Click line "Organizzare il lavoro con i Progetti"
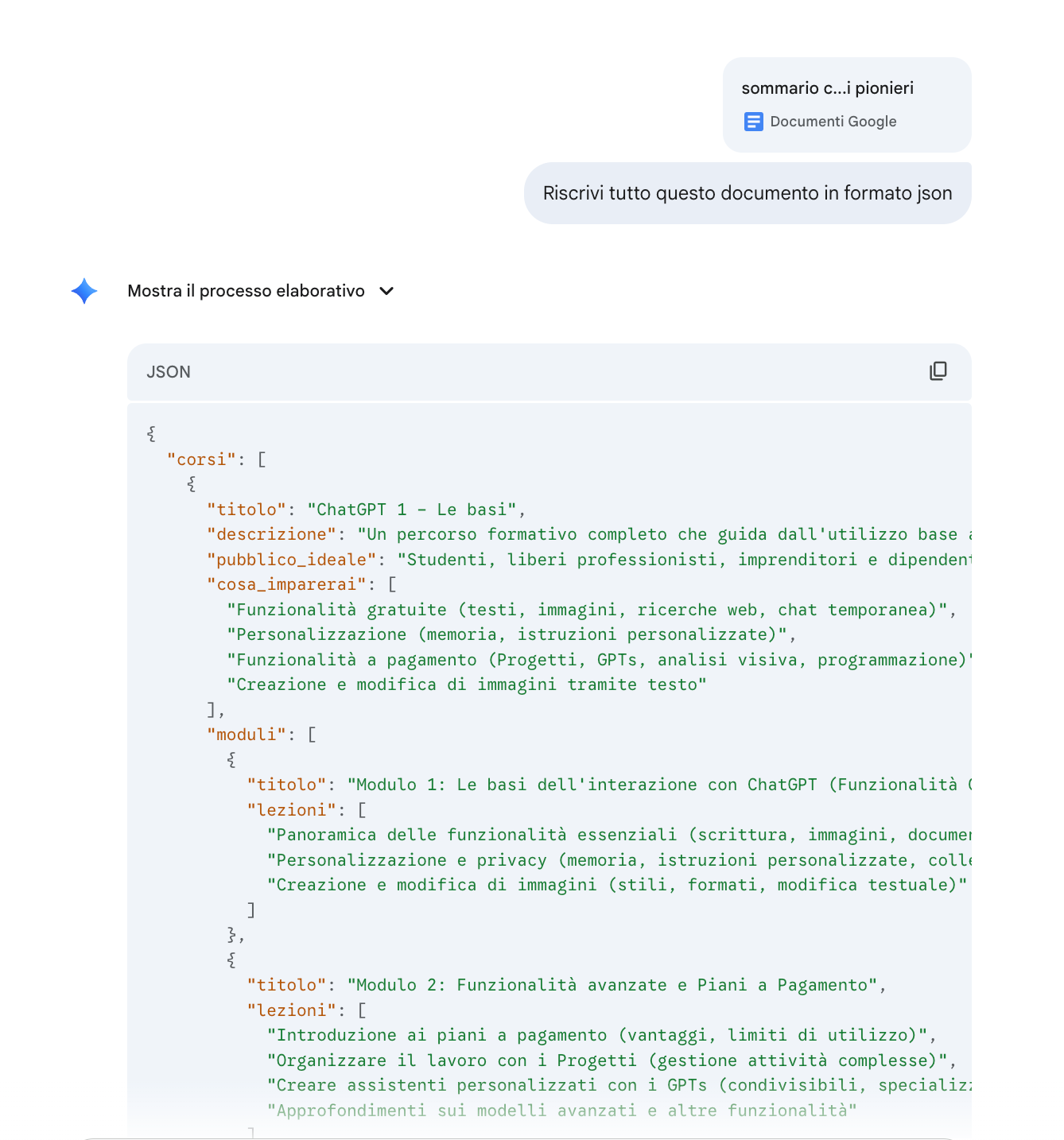This screenshot has height=1140, width=1064. (x=607, y=1061)
